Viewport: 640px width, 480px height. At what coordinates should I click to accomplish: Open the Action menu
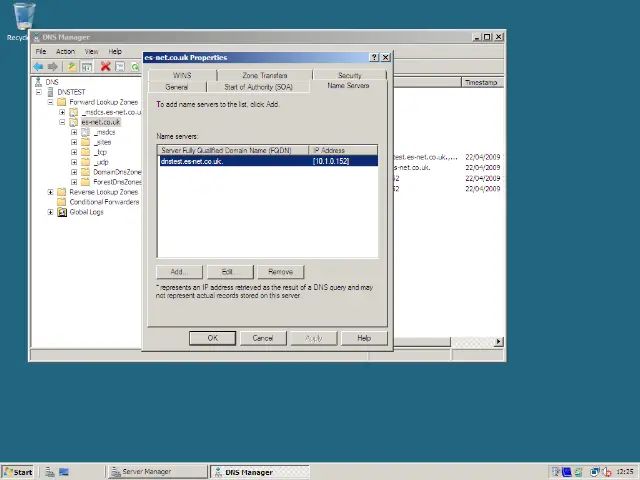tap(65, 51)
